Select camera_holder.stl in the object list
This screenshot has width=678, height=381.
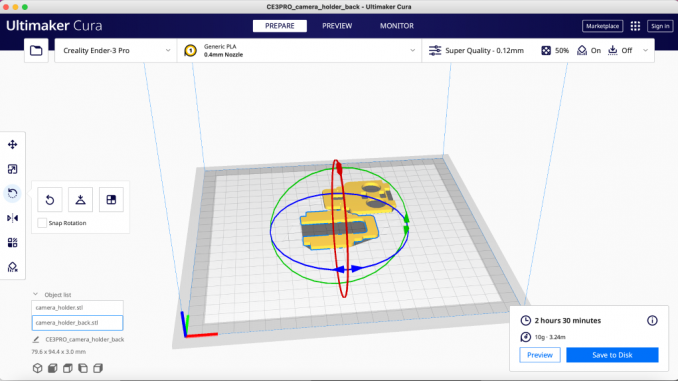(77, 307)
